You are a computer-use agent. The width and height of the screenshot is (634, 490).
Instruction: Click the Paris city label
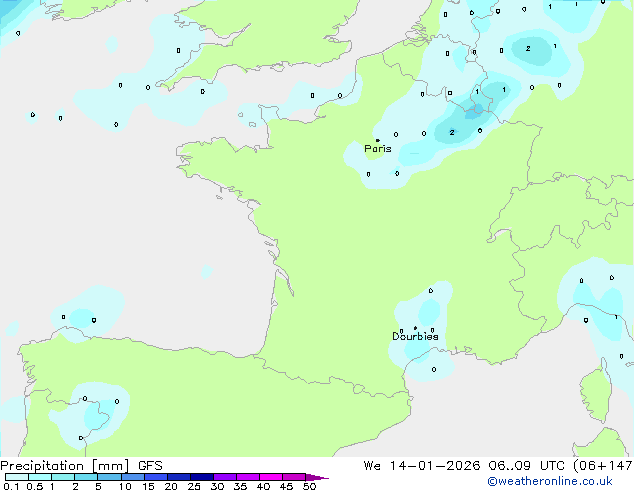(x=378, y=149)
